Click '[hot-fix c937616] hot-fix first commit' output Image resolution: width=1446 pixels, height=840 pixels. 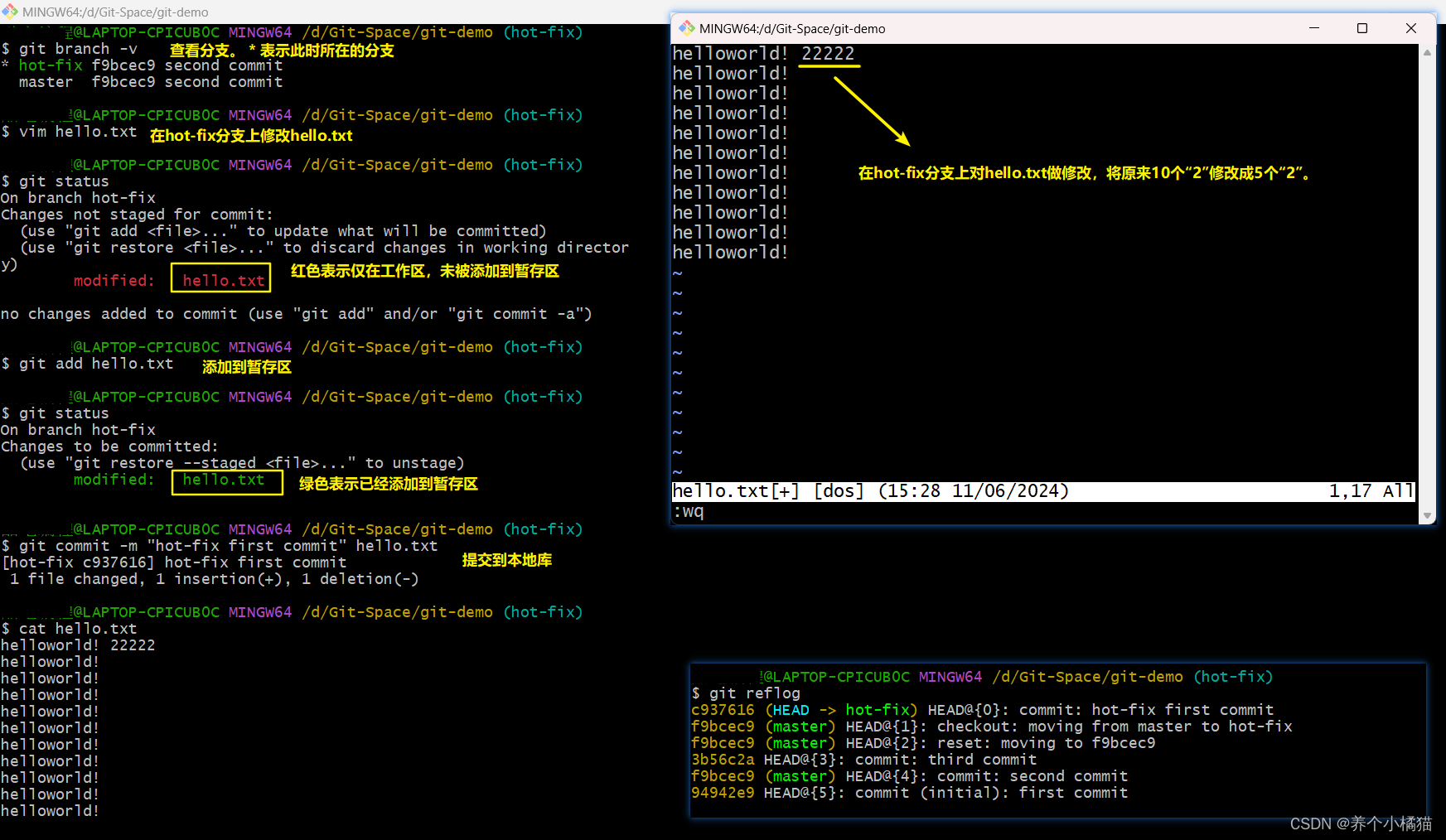tap(174, 562)
